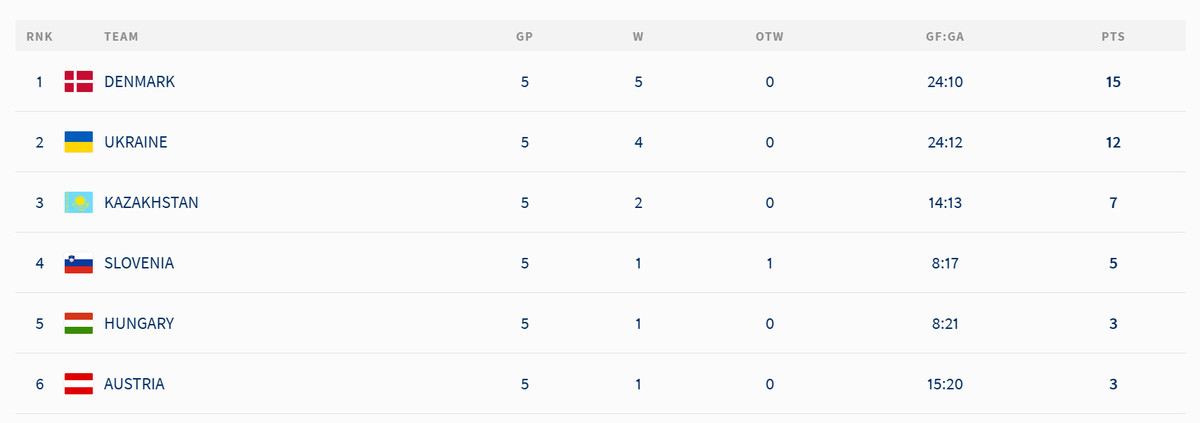Open the HUNGARY team link

[139, 324]
